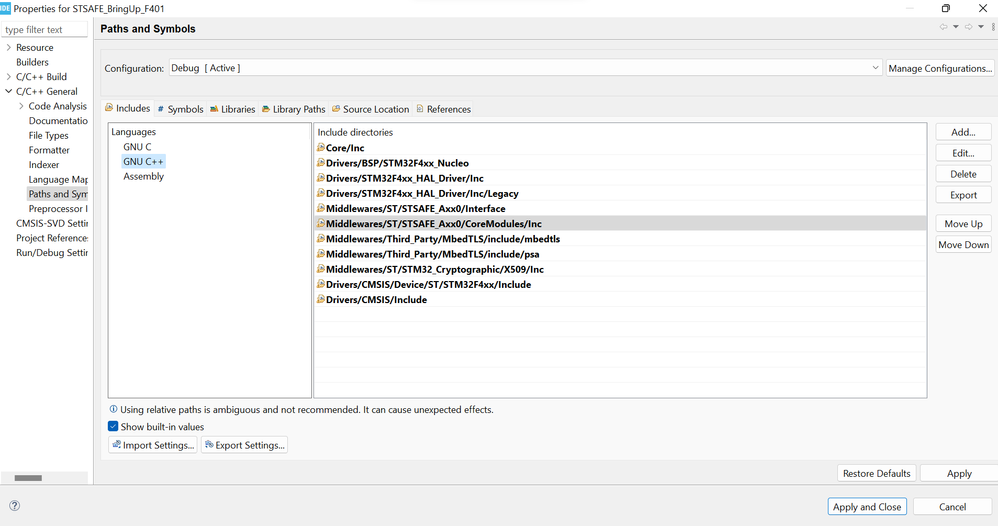Image resolution: width=998 pixels, height=526 pixels.
Task: Click the folder icon beside Drivers/BSP/STM32F4xx_Nucleo
Action: tap(321, 162)
